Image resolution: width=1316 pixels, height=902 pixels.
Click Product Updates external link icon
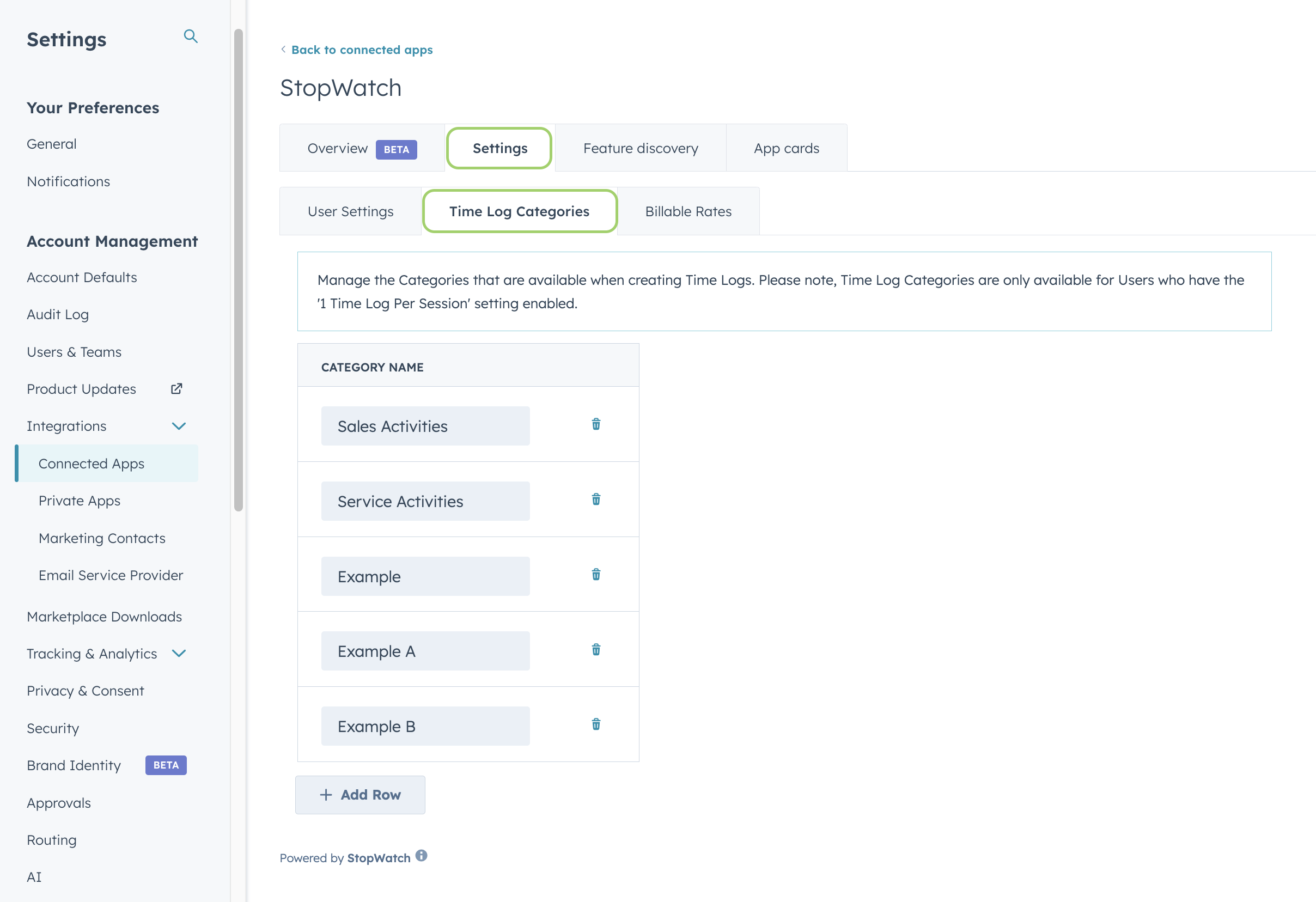tap(176, 389)
